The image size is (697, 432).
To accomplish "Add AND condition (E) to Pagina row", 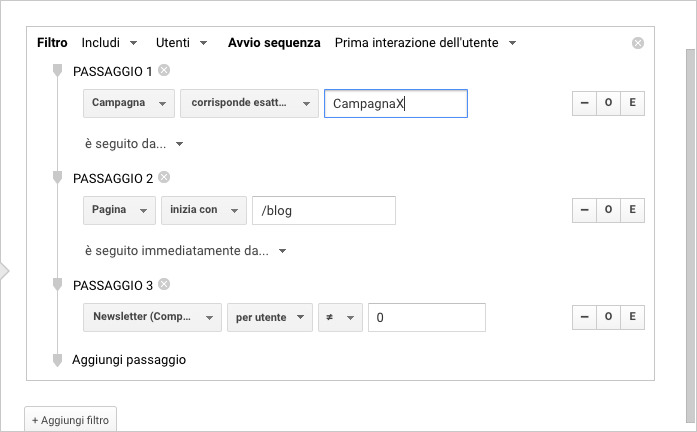I will [x=632, y=211].
